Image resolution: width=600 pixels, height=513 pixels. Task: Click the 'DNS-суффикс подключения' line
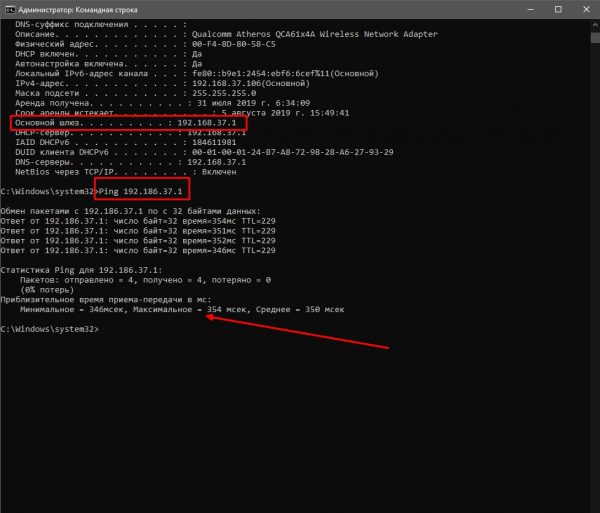click(101, 24)
